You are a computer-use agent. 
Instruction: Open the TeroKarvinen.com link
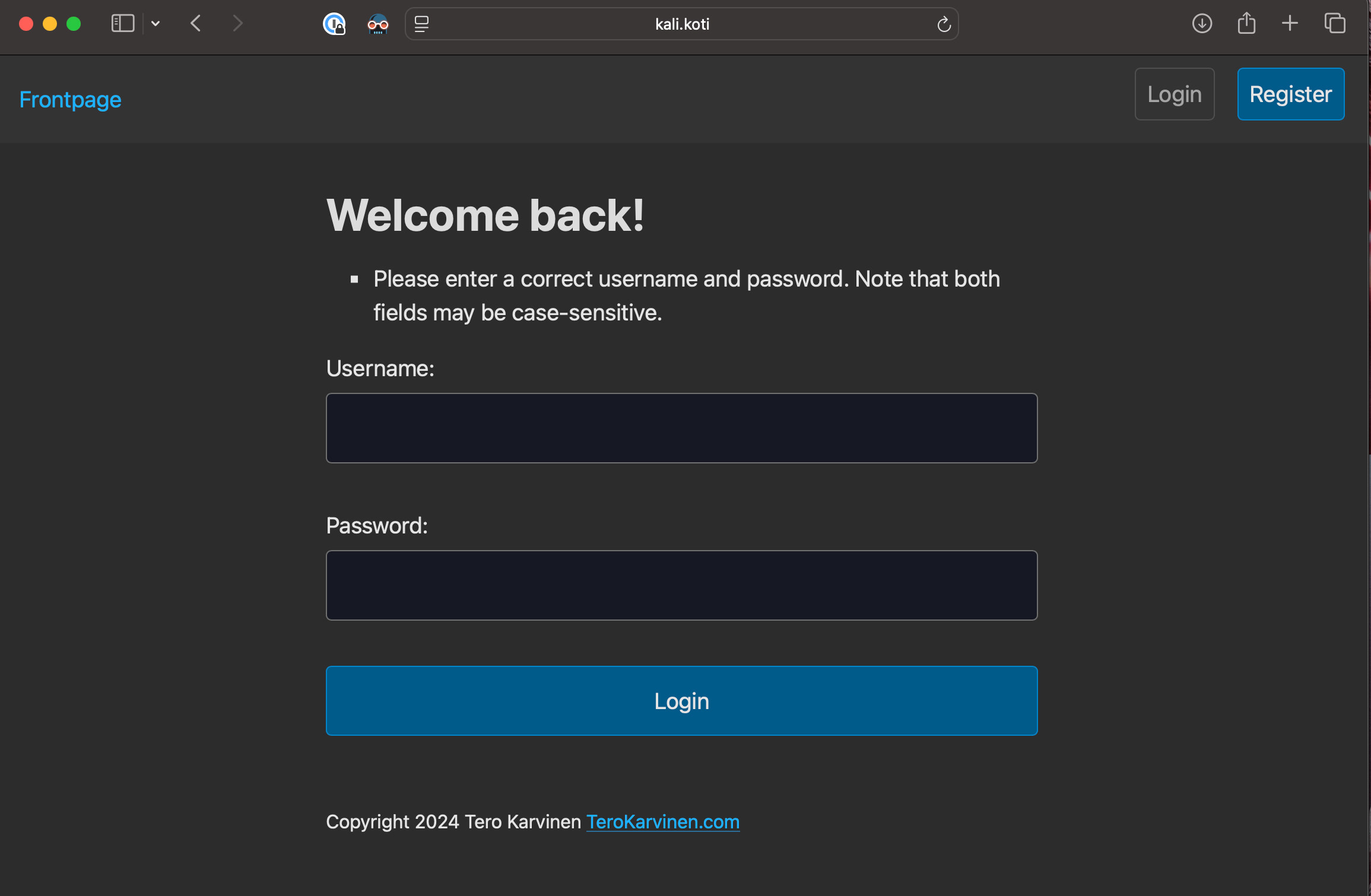click(662, 822)
